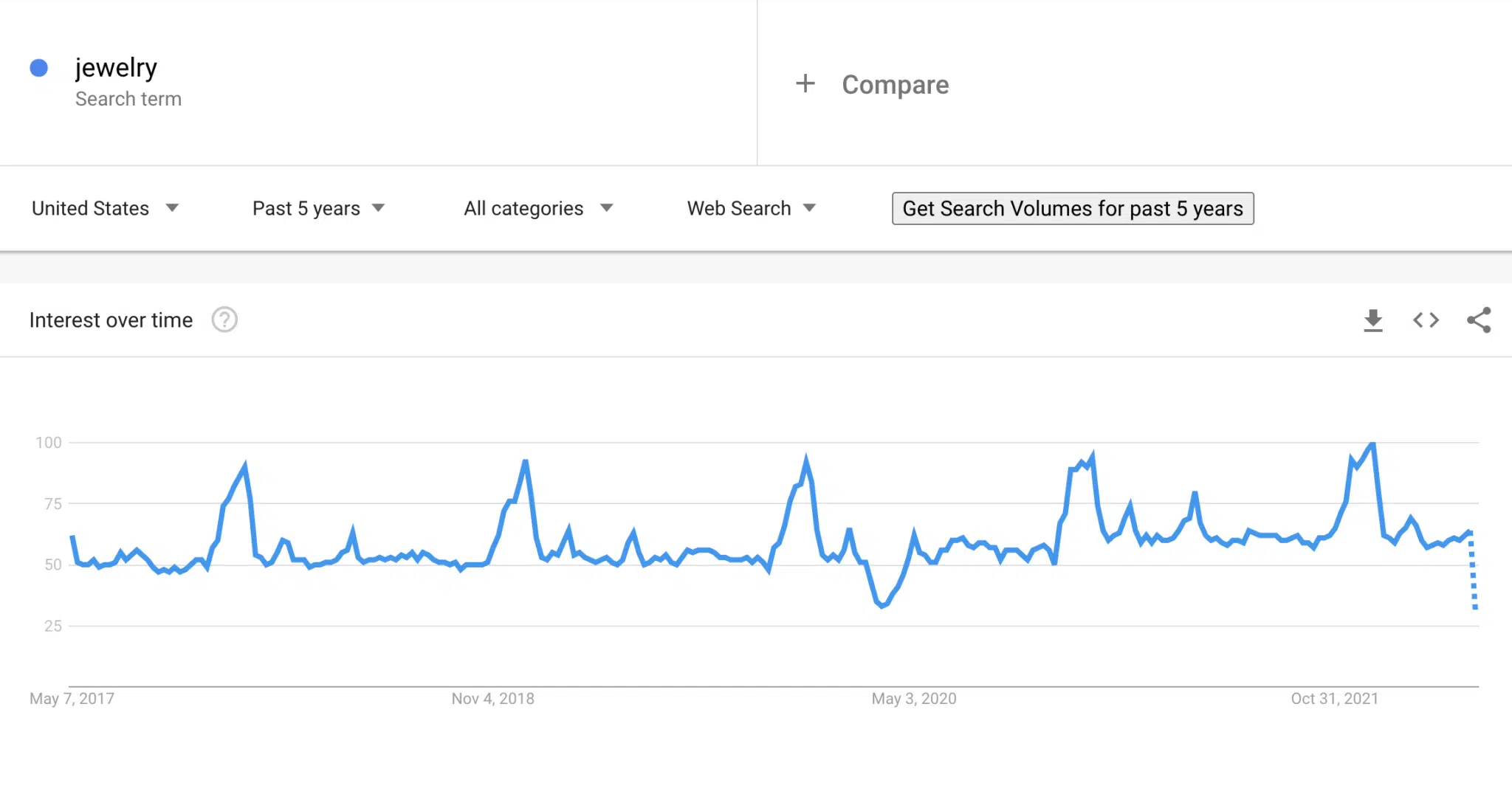Click Get Search Volumes for past 5 years
The image size is (1512, 797).
[x=1073, y=208]
